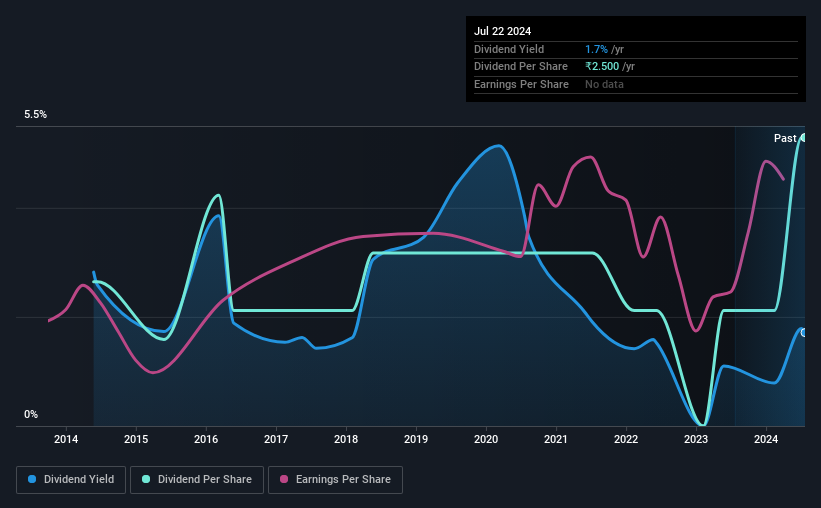Click the 'Past' label on chart
Viewport: 821px width, 508px height.
point(785,138)
